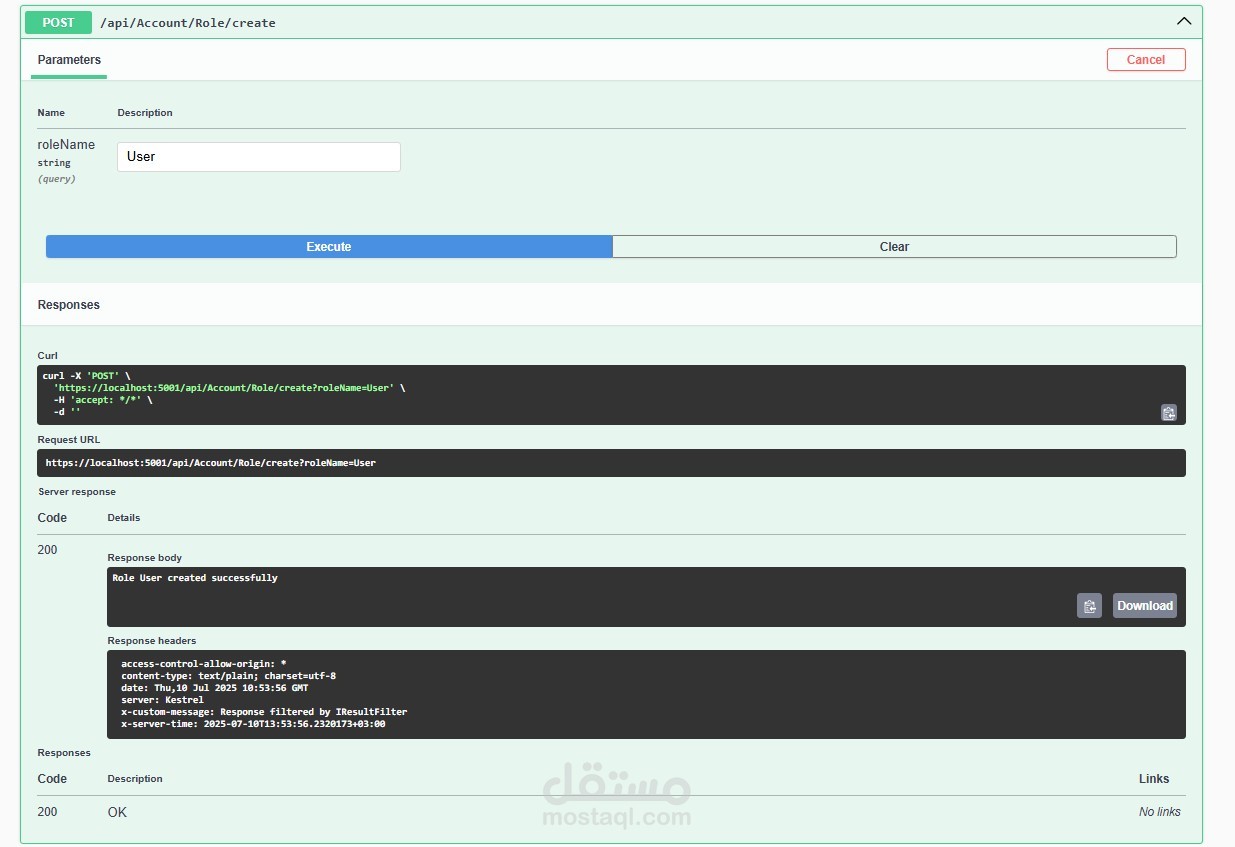
Task: Cancel the try-it-out mode
Action: [x=1146, y=60]
